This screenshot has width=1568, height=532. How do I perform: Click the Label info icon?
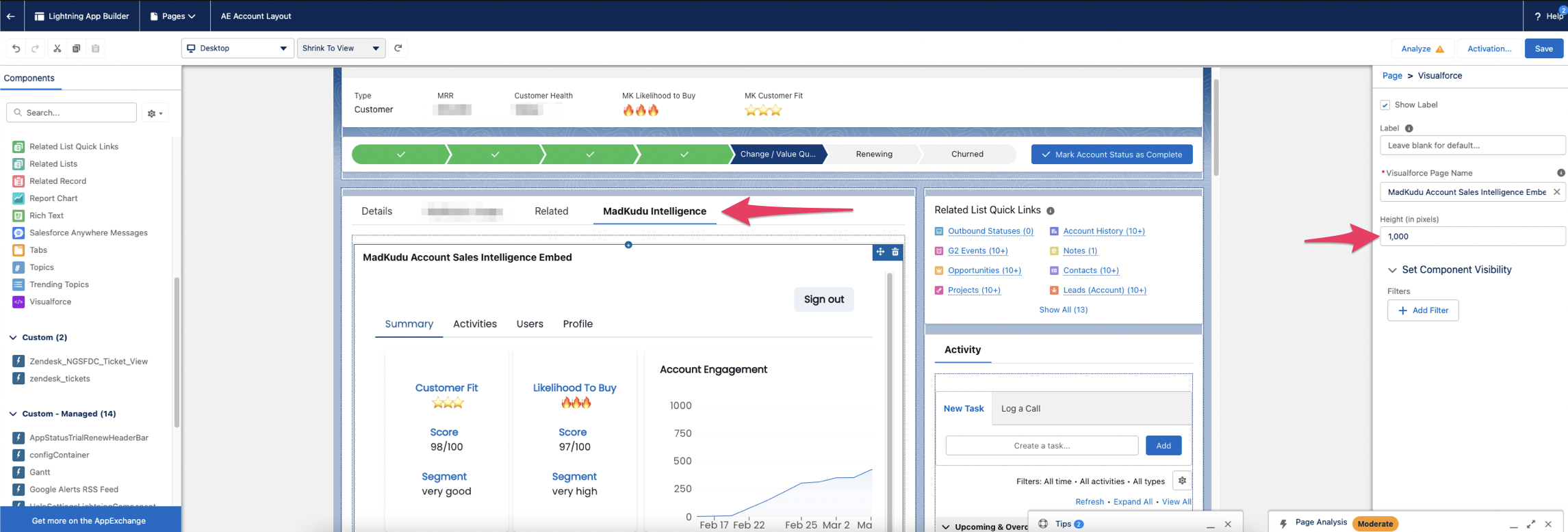click(x=1409, y=129)
